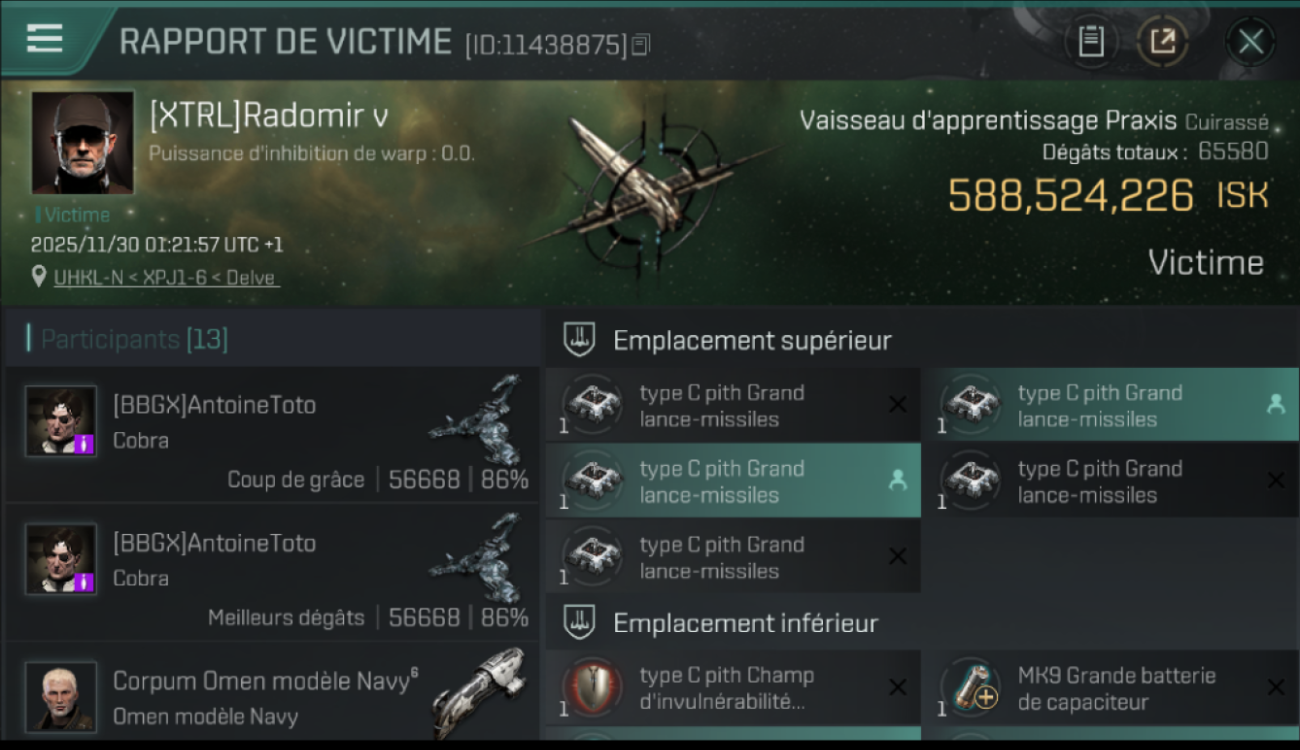The image size is (1300, 750).
Task: Open the UHKL-N Delve location link
Action: click(166, 277)
